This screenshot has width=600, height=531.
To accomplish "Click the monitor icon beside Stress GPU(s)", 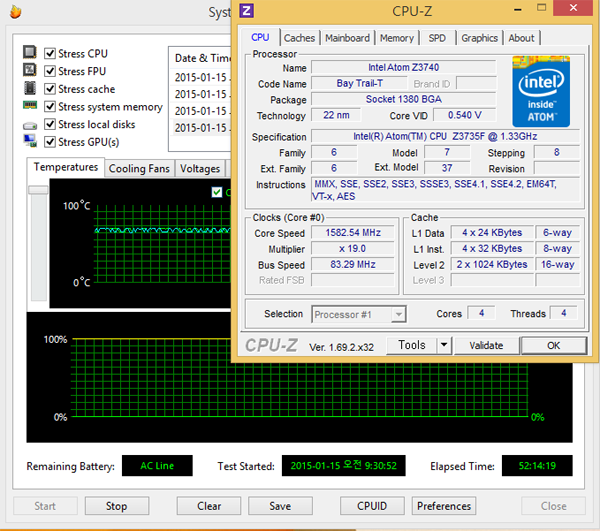I will (30, 141).
